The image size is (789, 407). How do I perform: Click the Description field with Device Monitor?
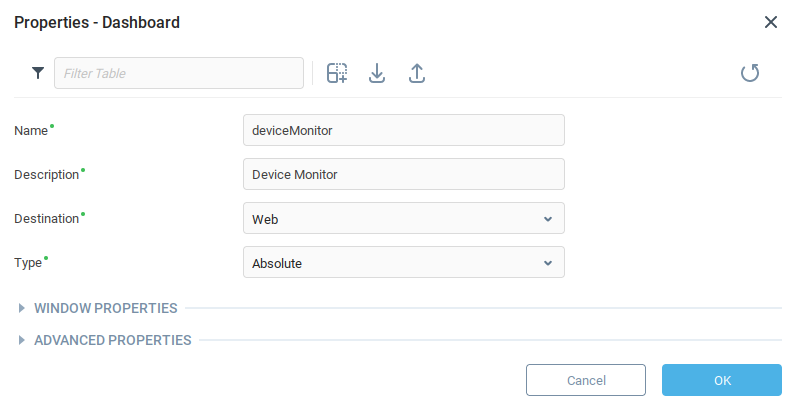click(403, 174)
